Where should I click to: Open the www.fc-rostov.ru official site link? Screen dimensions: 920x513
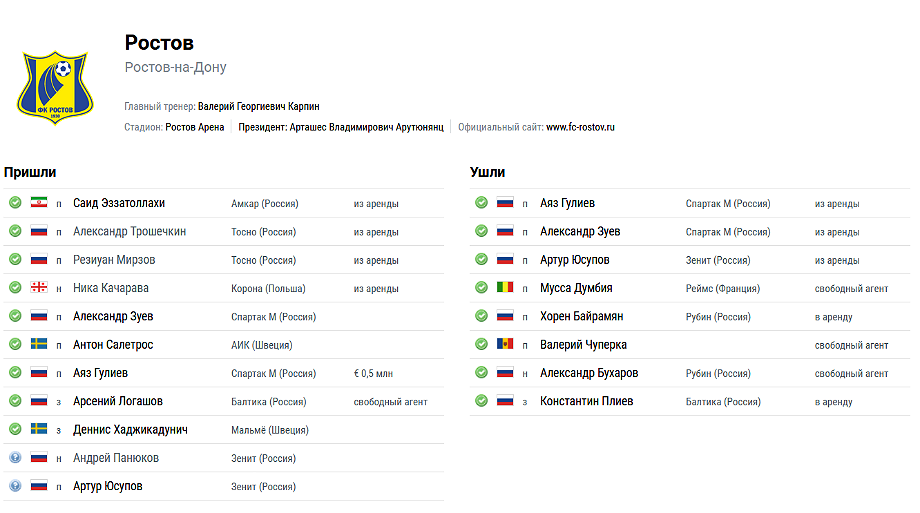(580, 127)
